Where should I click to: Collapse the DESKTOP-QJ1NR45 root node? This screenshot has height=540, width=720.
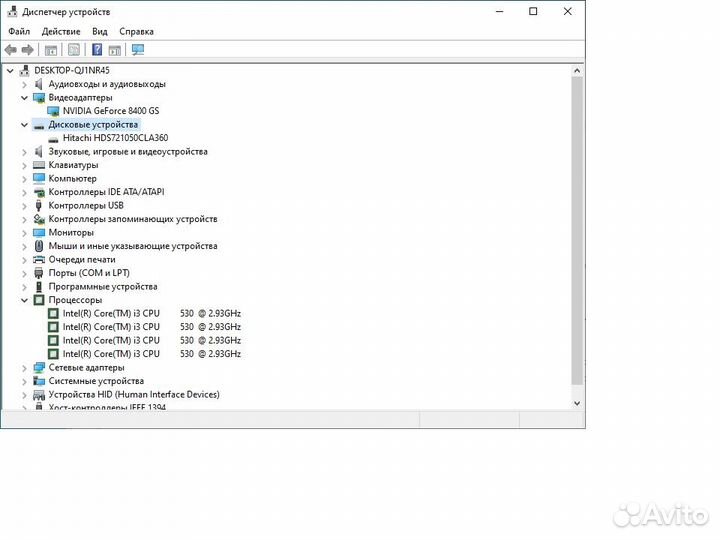(11, 71)
